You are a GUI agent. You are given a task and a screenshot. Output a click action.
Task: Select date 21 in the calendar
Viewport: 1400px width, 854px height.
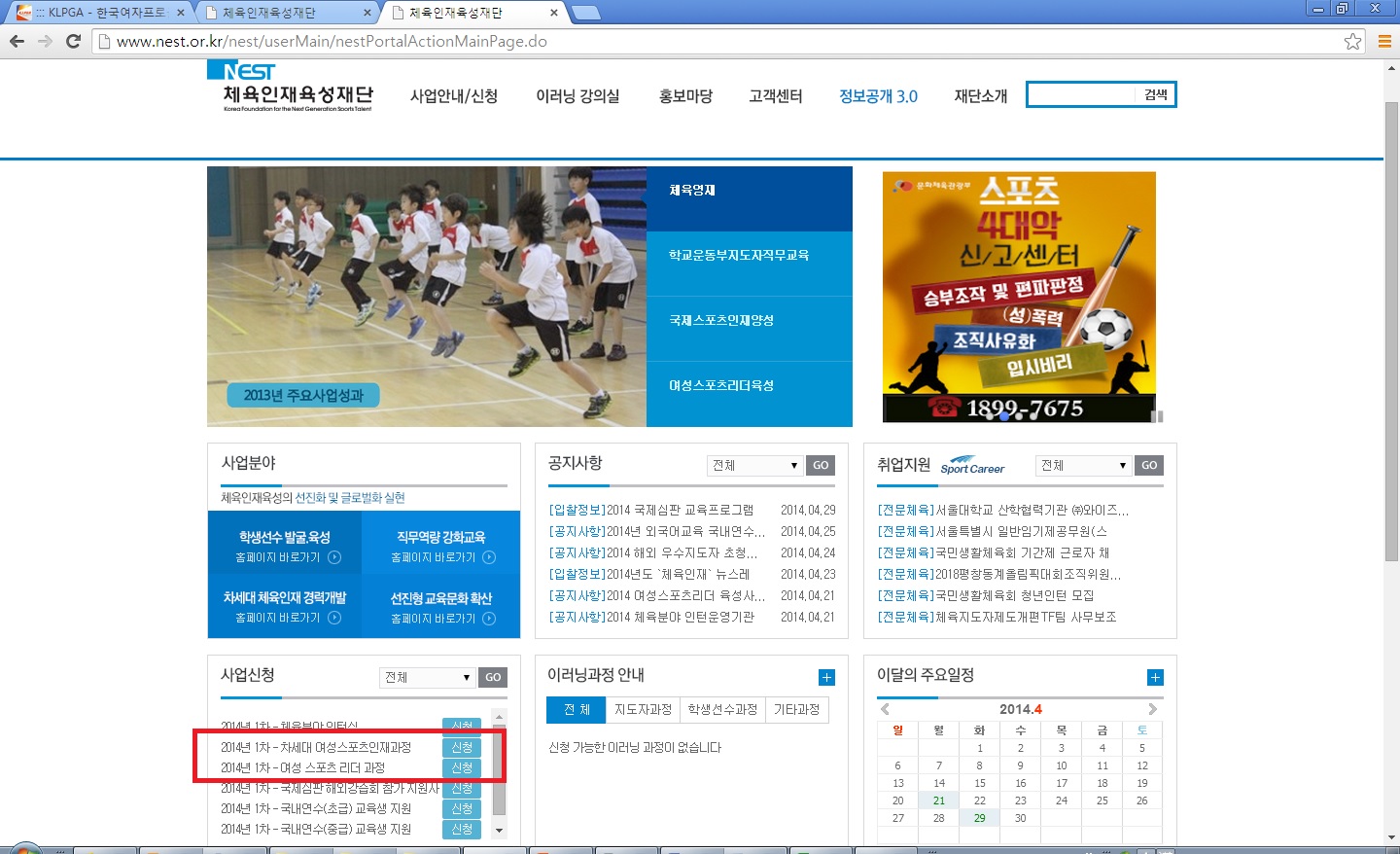pos(939,801)
